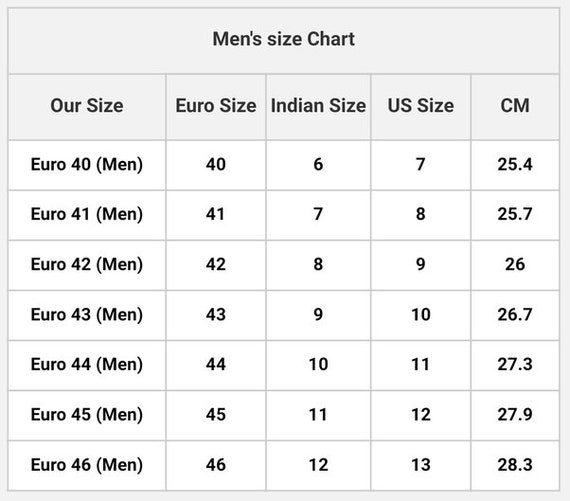Click the US Size 13 cell
Image resolution: width=570 pixels, height=501 pixels.
tap(421, 465)
